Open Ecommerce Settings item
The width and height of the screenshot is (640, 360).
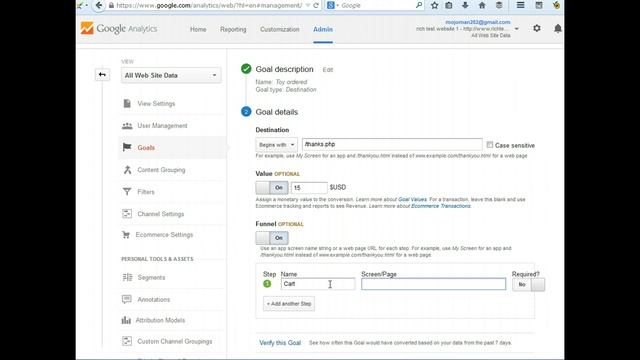[x=164, y=235]
